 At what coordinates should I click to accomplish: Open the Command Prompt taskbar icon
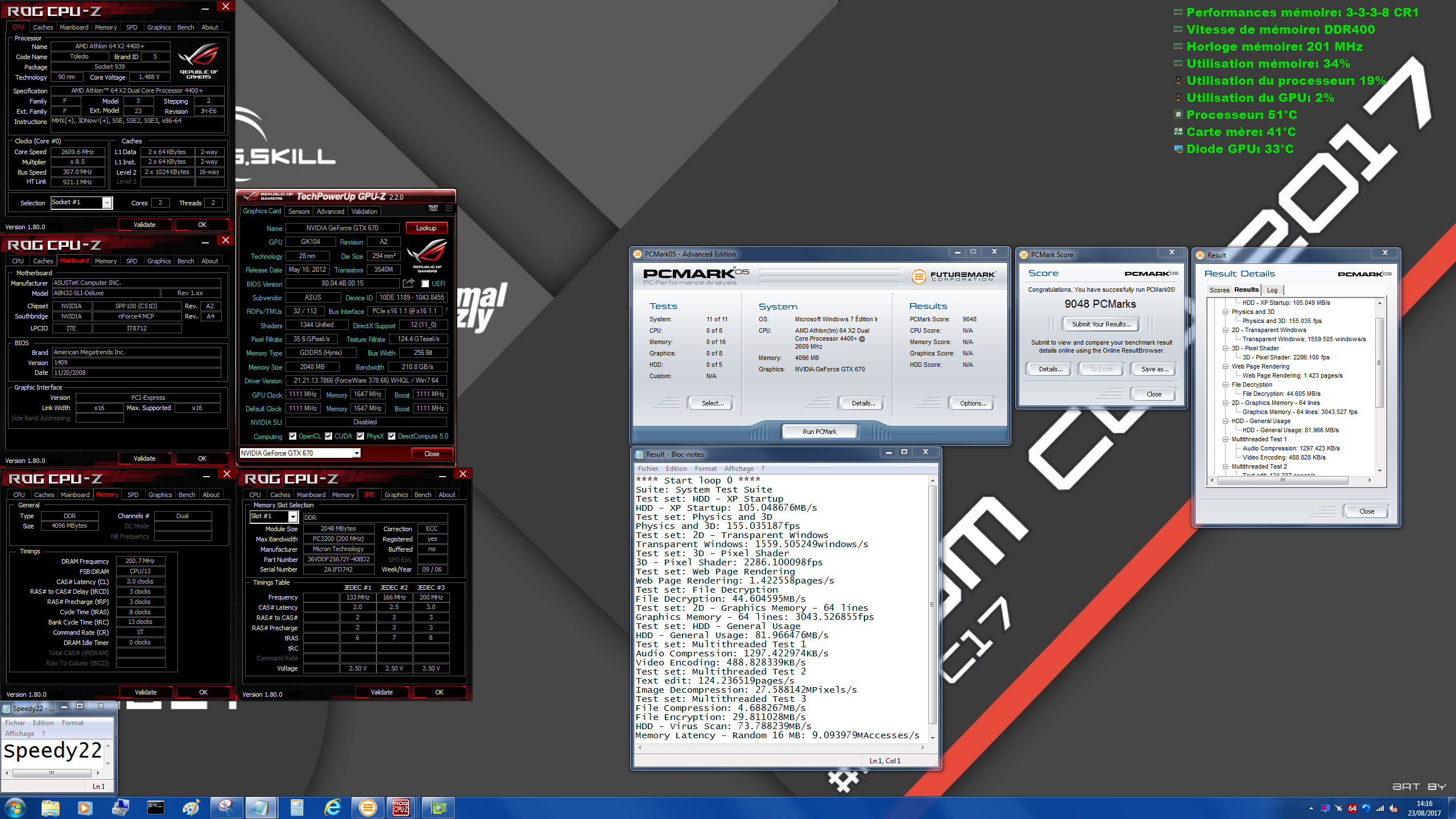pos(156,807)
